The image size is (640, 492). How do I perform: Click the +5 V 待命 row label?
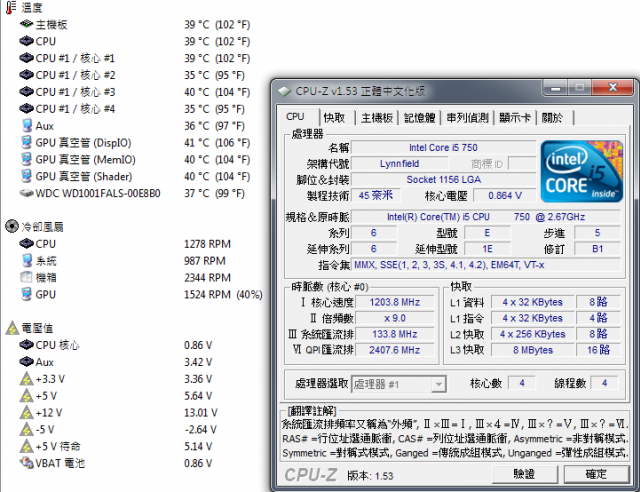point(58,446)
